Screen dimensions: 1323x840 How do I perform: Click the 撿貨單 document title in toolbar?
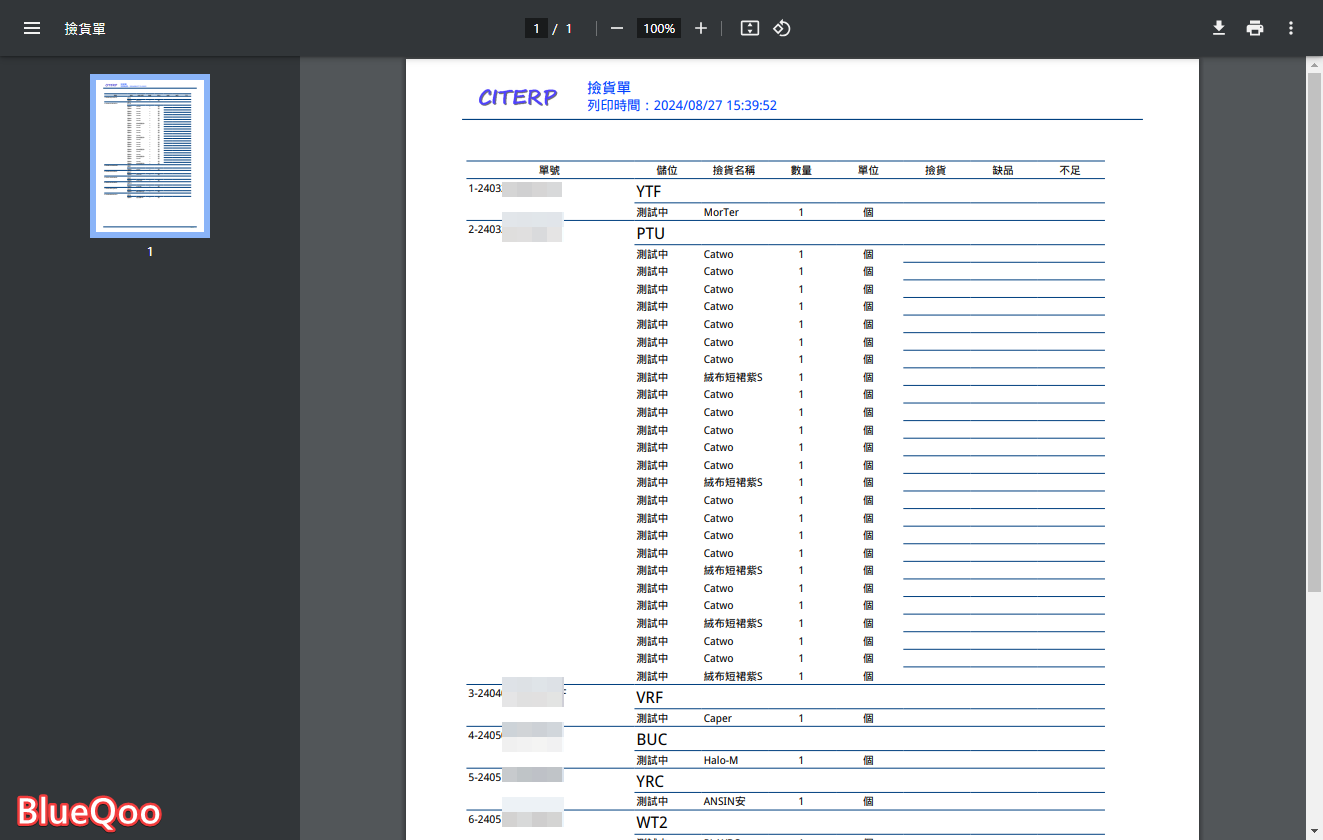click(x=85, y=28)
